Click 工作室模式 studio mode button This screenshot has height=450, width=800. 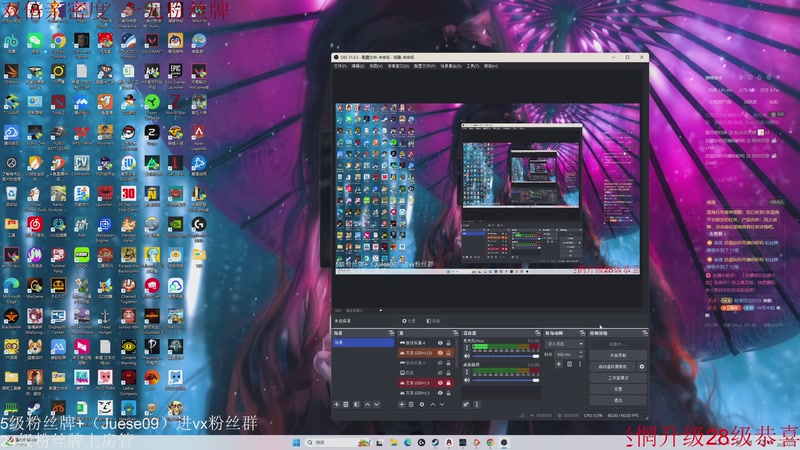point(618,378)
